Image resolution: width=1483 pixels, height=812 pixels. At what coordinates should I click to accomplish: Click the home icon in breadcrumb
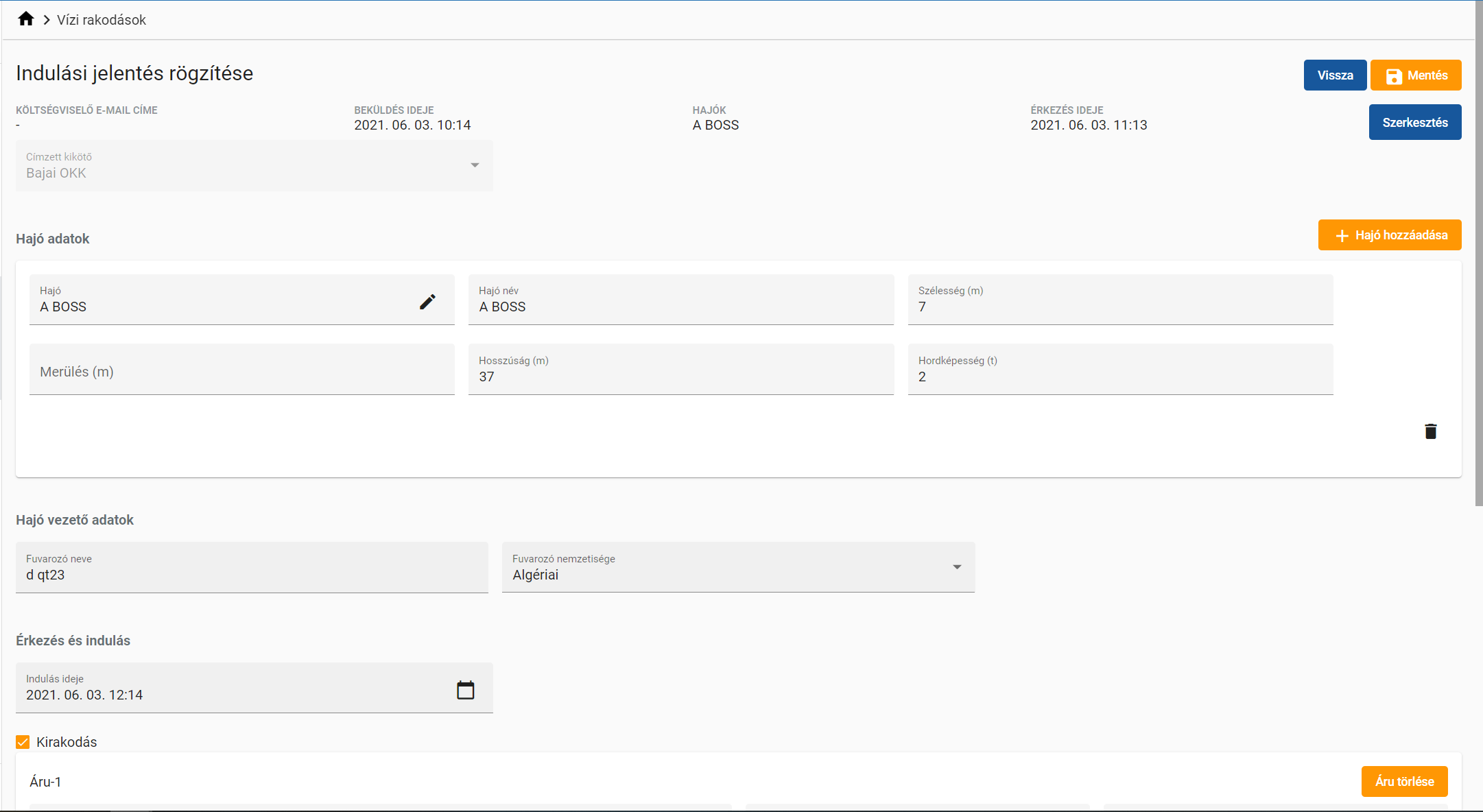[26, 19]
